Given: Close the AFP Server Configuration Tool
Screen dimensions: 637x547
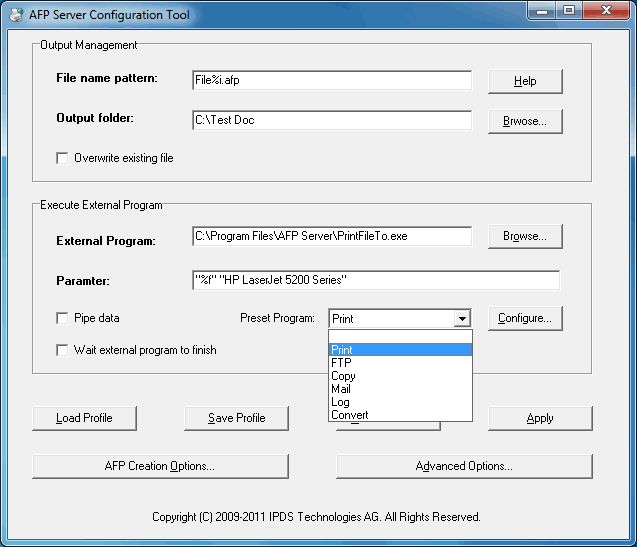Looking at the screenshot, I should coord(606,11).
